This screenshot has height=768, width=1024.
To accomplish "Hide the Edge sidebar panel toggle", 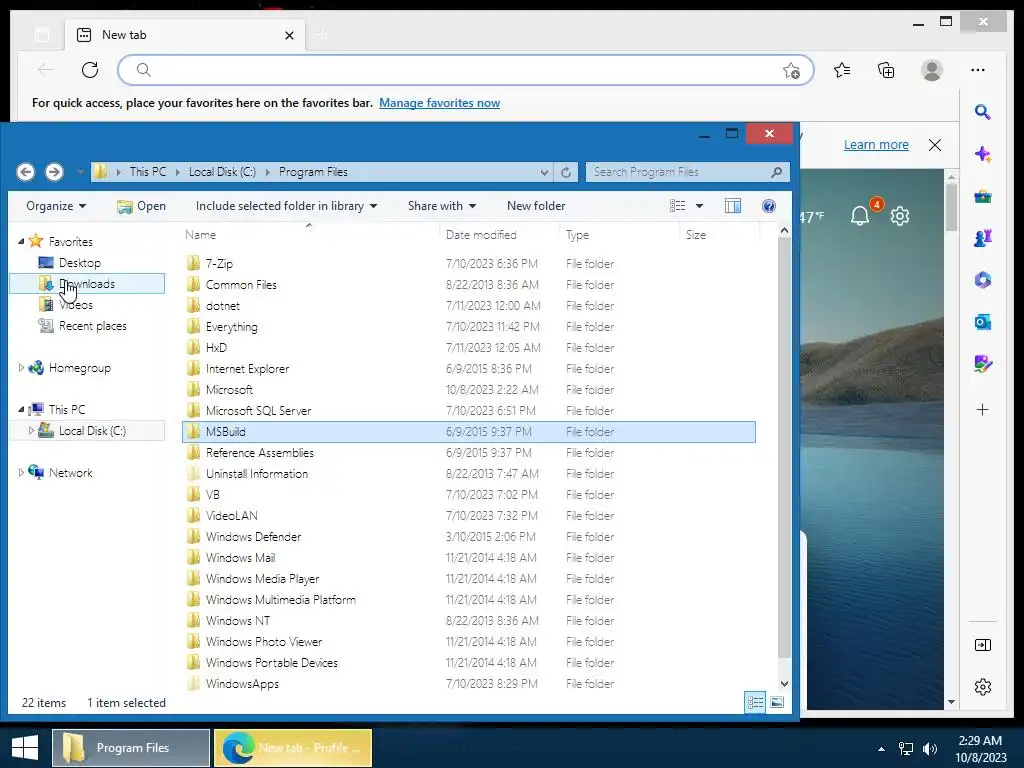I will (982, 645).
